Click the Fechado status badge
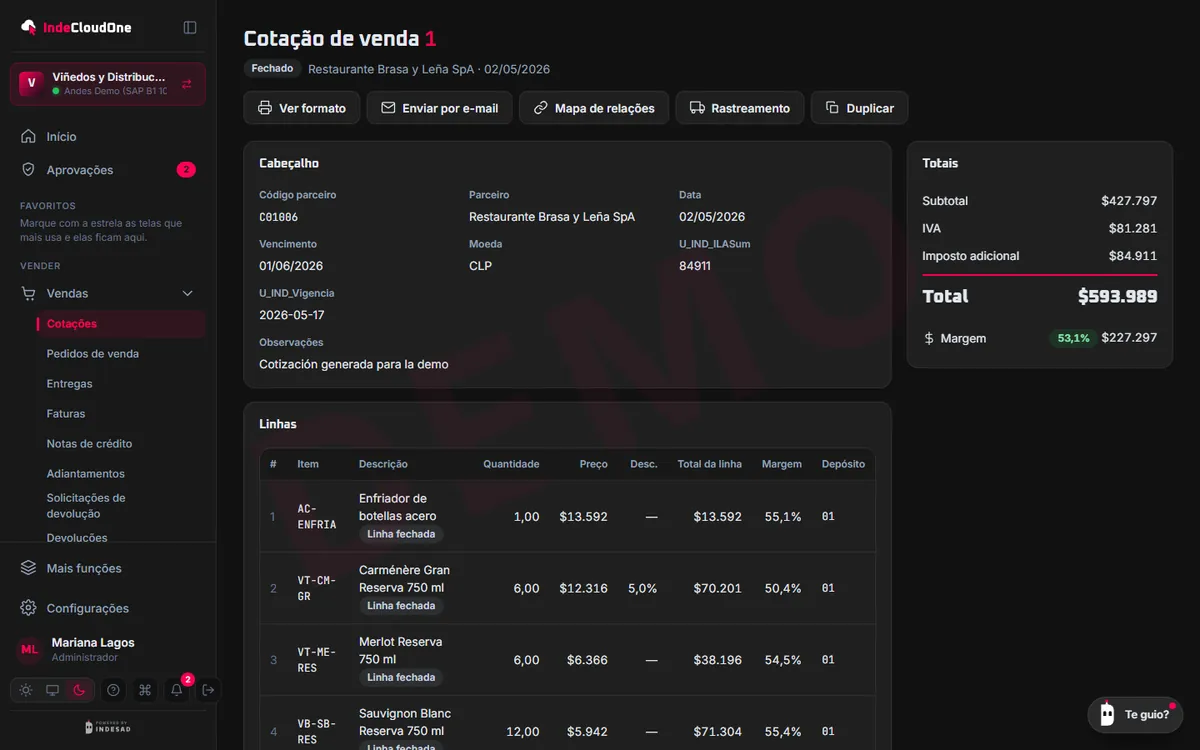This screenshot has width=1200, height=750. coord(272,69)
